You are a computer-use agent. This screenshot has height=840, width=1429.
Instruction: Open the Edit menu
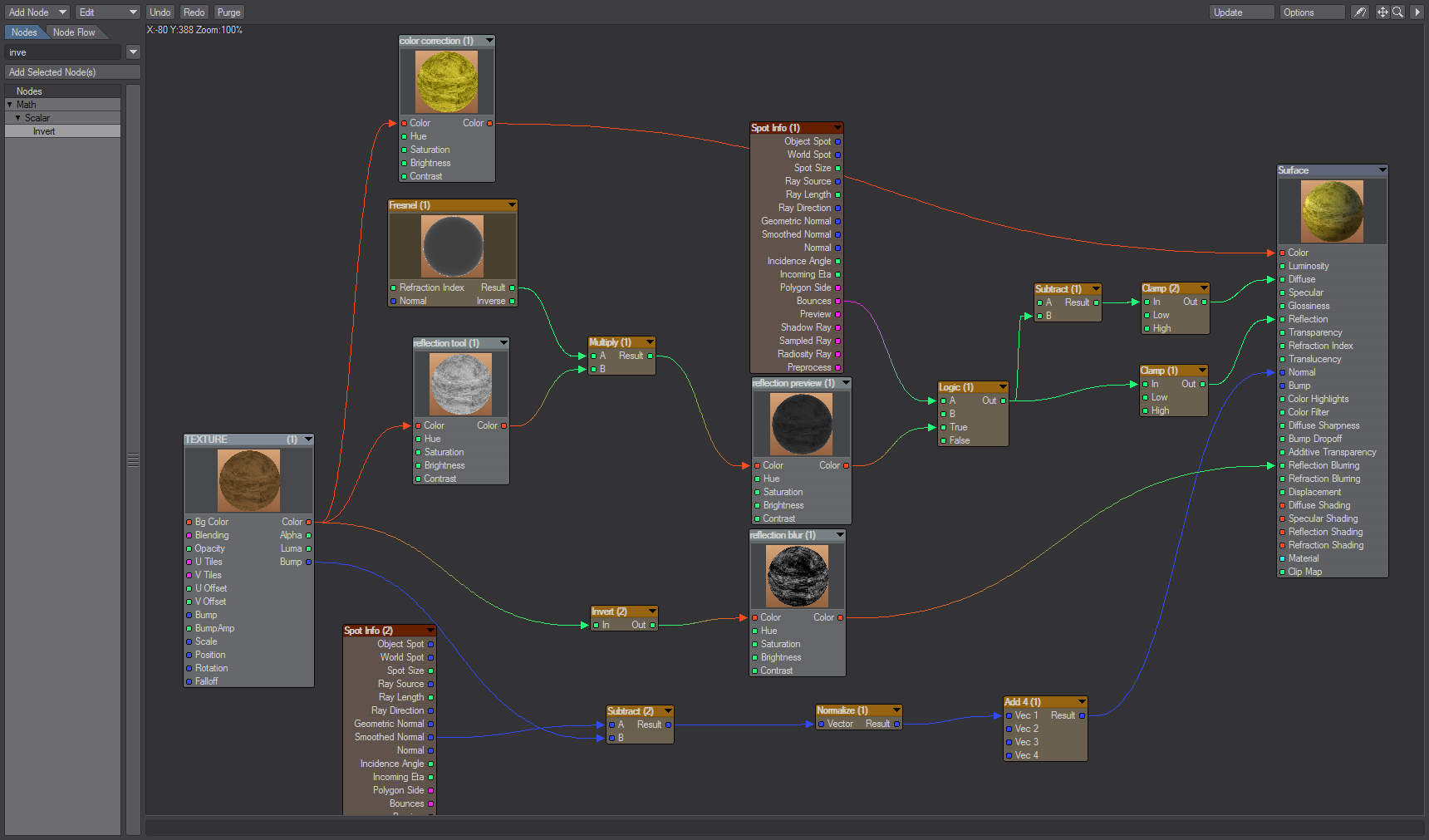(108, 12)
